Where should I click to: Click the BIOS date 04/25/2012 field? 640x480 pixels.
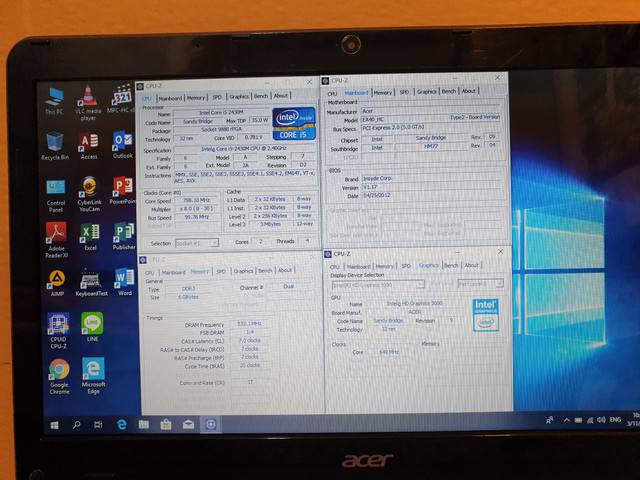[432, 195]
